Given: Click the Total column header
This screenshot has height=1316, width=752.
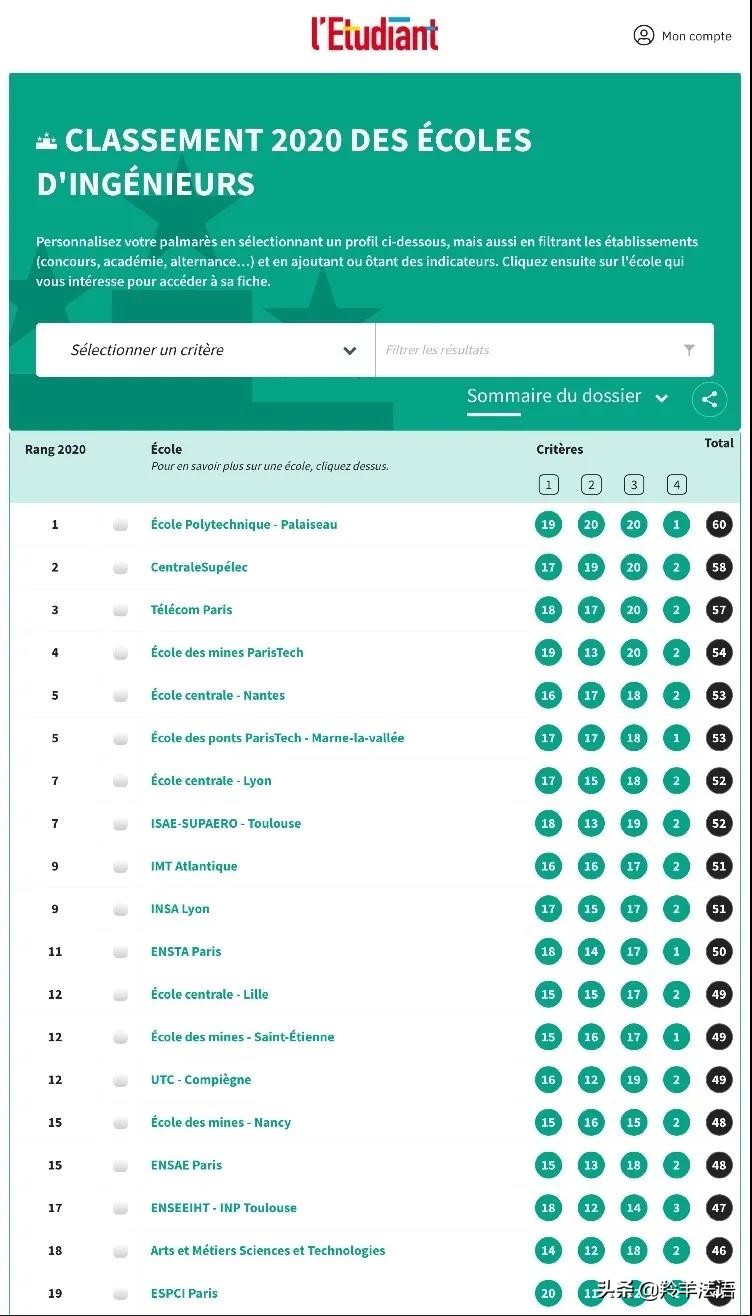Looking at the screenshot, I should [x=718, y=443].
